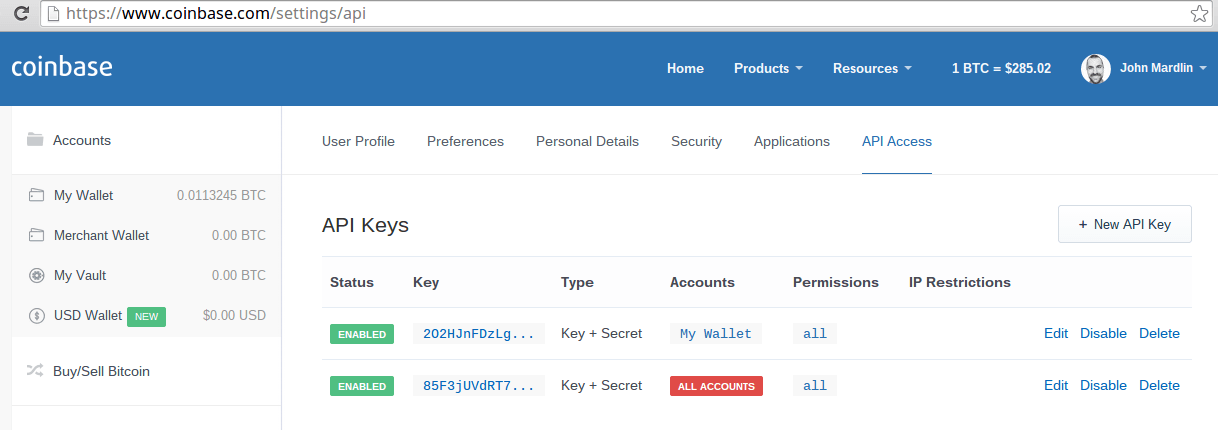Create a New API Key
This screenshot has width=1218, height=430.
pos(1125,224)
